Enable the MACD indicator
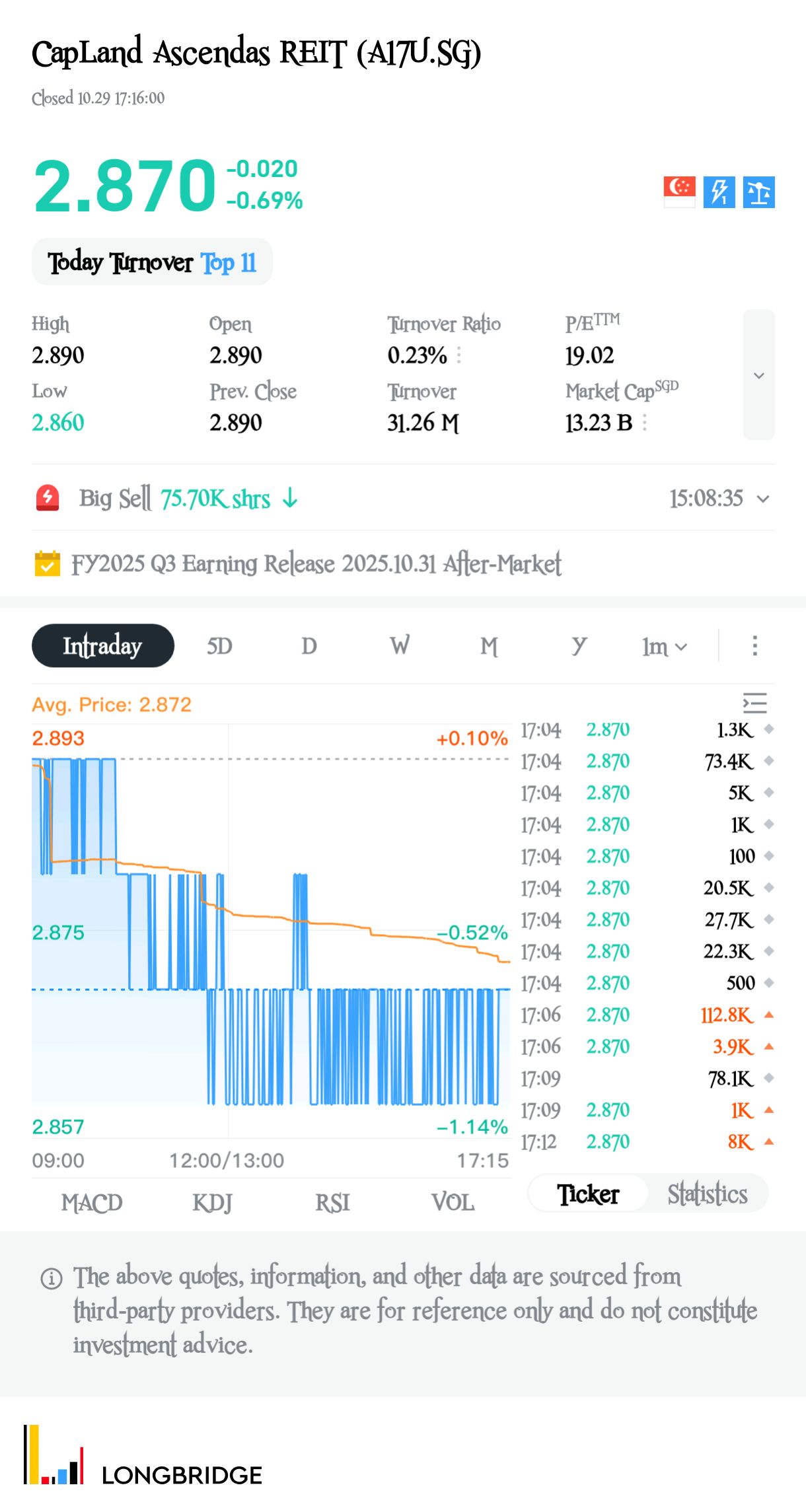The image size is (806, 1512). [x=92, y=1202]
